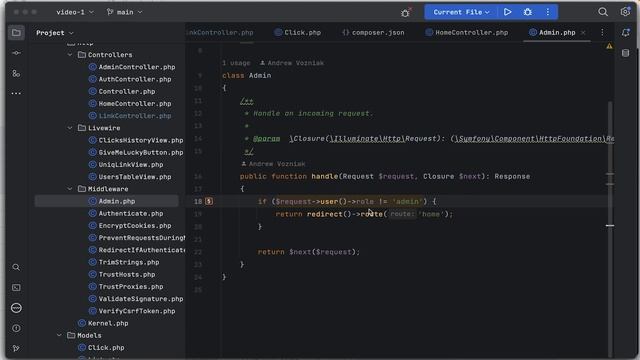Open the Database tool window icon
Image resolution: width=640 pixels, height=360 pixels.
(625, 53)
